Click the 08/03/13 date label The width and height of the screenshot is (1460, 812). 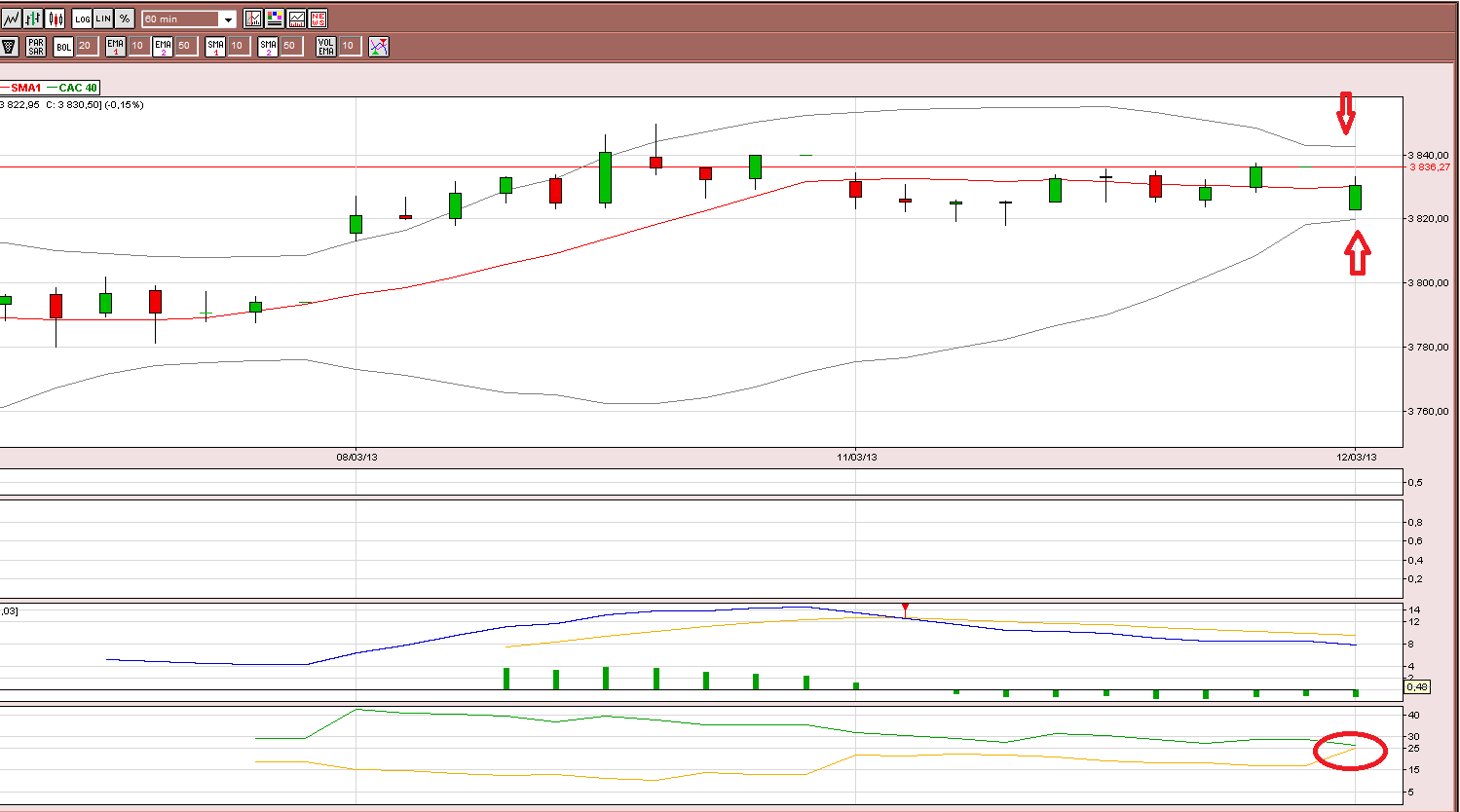pos(356,457)
